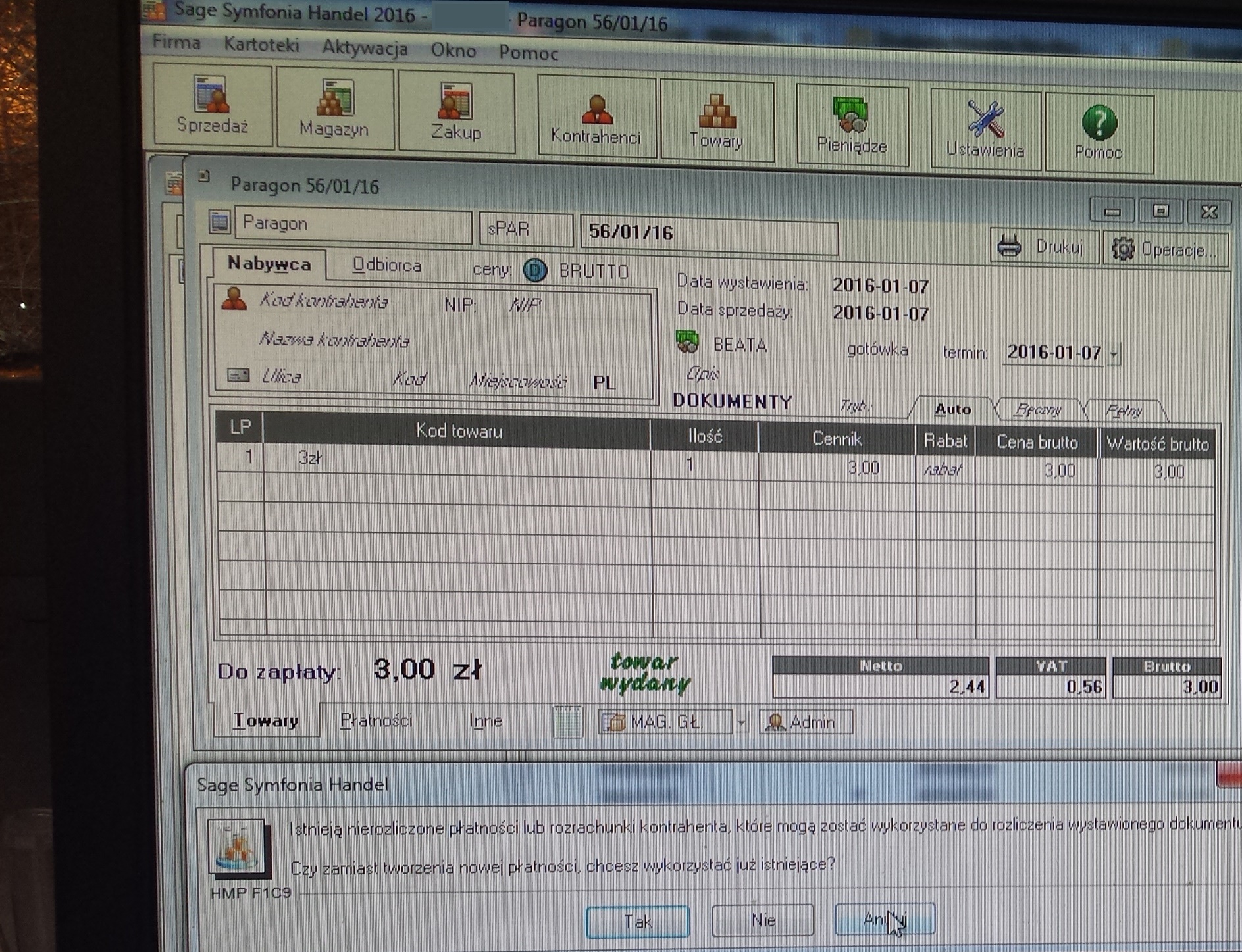This screenshot has height=952, width=1242.
Task: Click the BRUTTO price type label
Action: (594, 271)
